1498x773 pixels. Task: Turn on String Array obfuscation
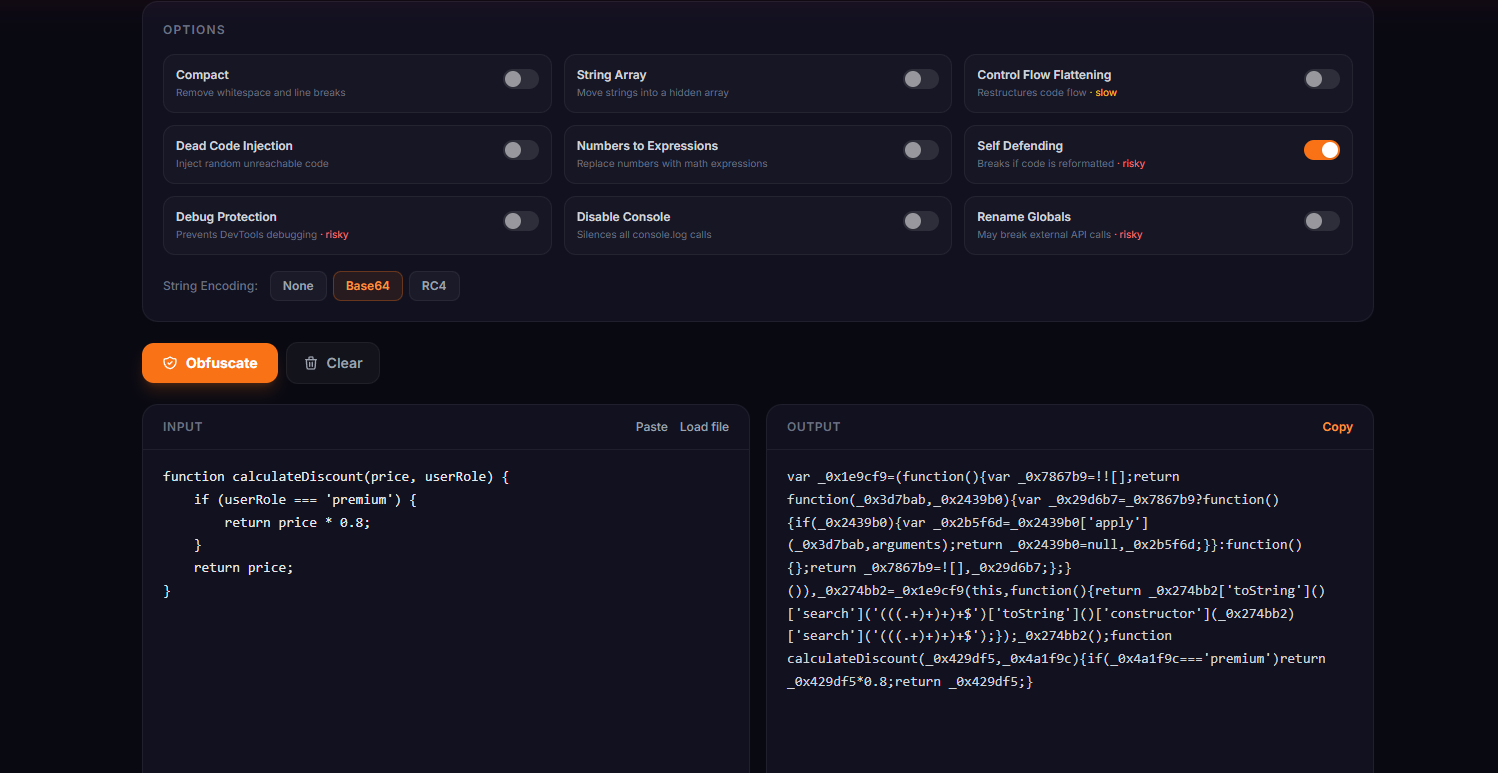tap(920, 78)
